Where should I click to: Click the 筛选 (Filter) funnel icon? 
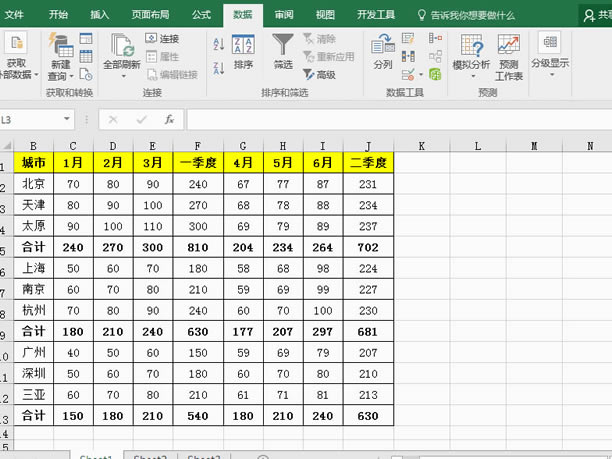point(284,50)
